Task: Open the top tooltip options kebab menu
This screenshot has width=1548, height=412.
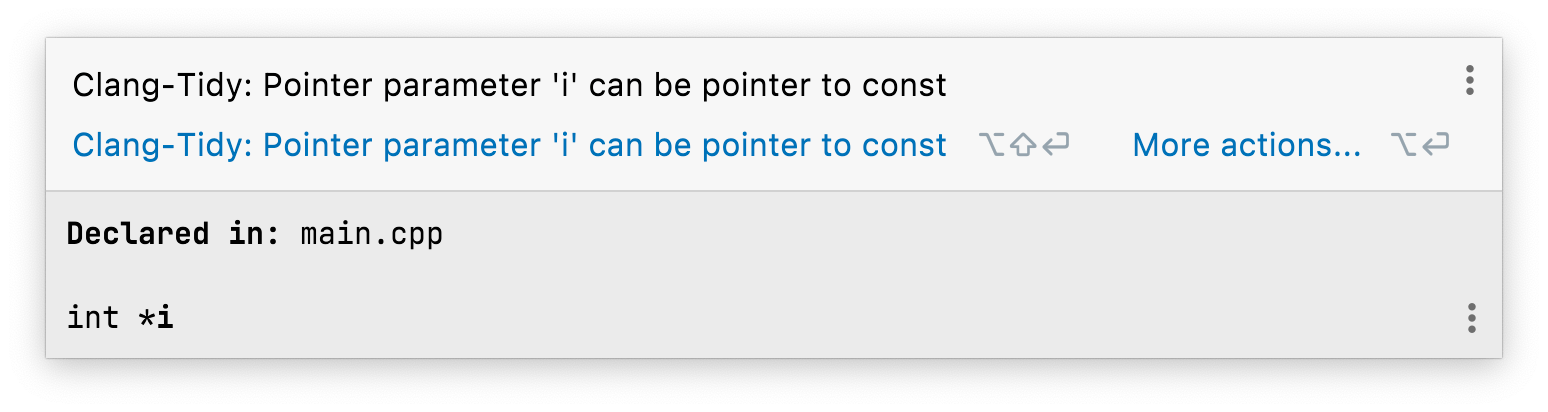Action: click(1469, 81)
